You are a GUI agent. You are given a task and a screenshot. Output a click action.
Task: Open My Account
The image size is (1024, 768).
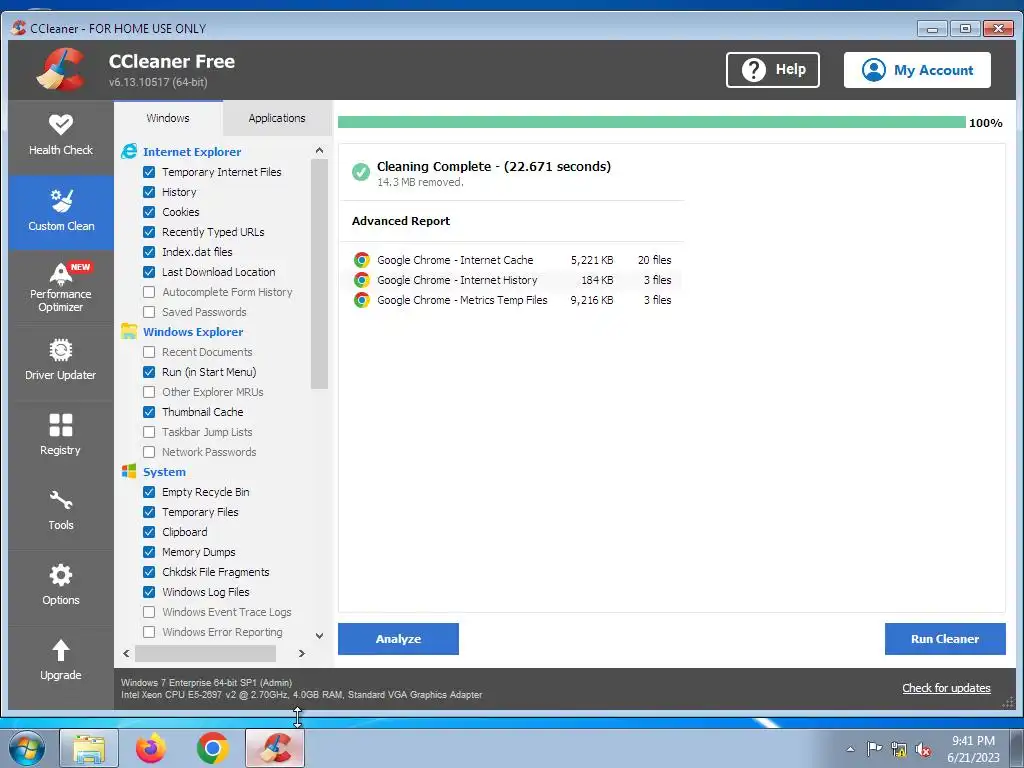[917, 70]
